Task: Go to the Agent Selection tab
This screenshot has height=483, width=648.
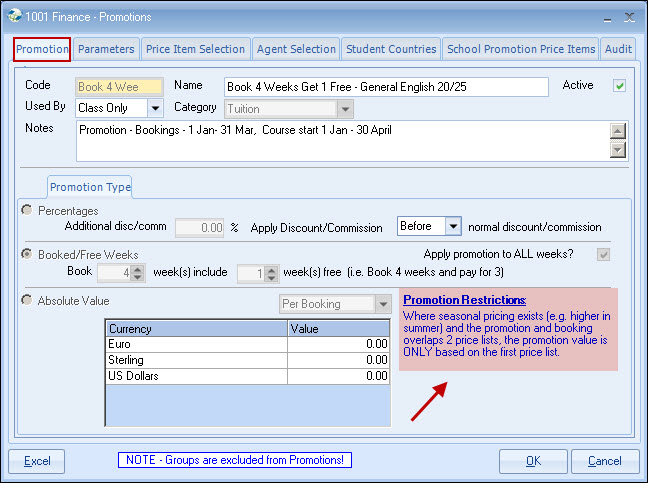Action: coord(296,49)
